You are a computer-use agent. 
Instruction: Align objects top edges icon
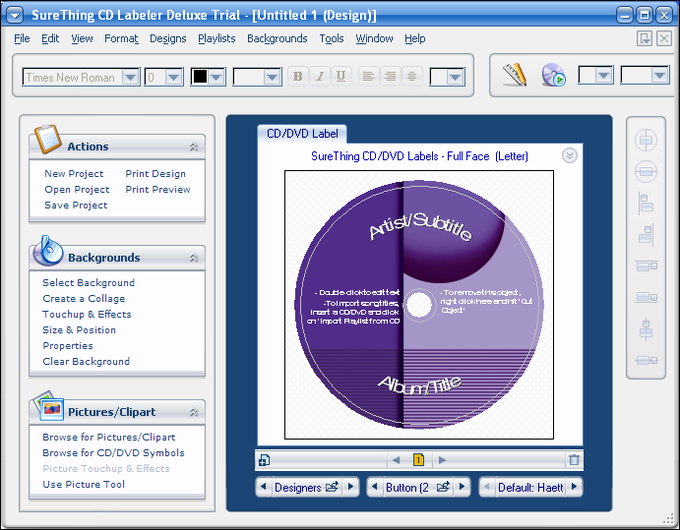click(646, 265)
